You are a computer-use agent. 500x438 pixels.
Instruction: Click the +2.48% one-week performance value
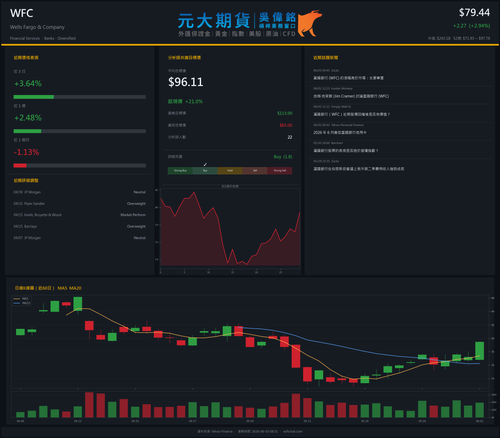click(28, 118)
